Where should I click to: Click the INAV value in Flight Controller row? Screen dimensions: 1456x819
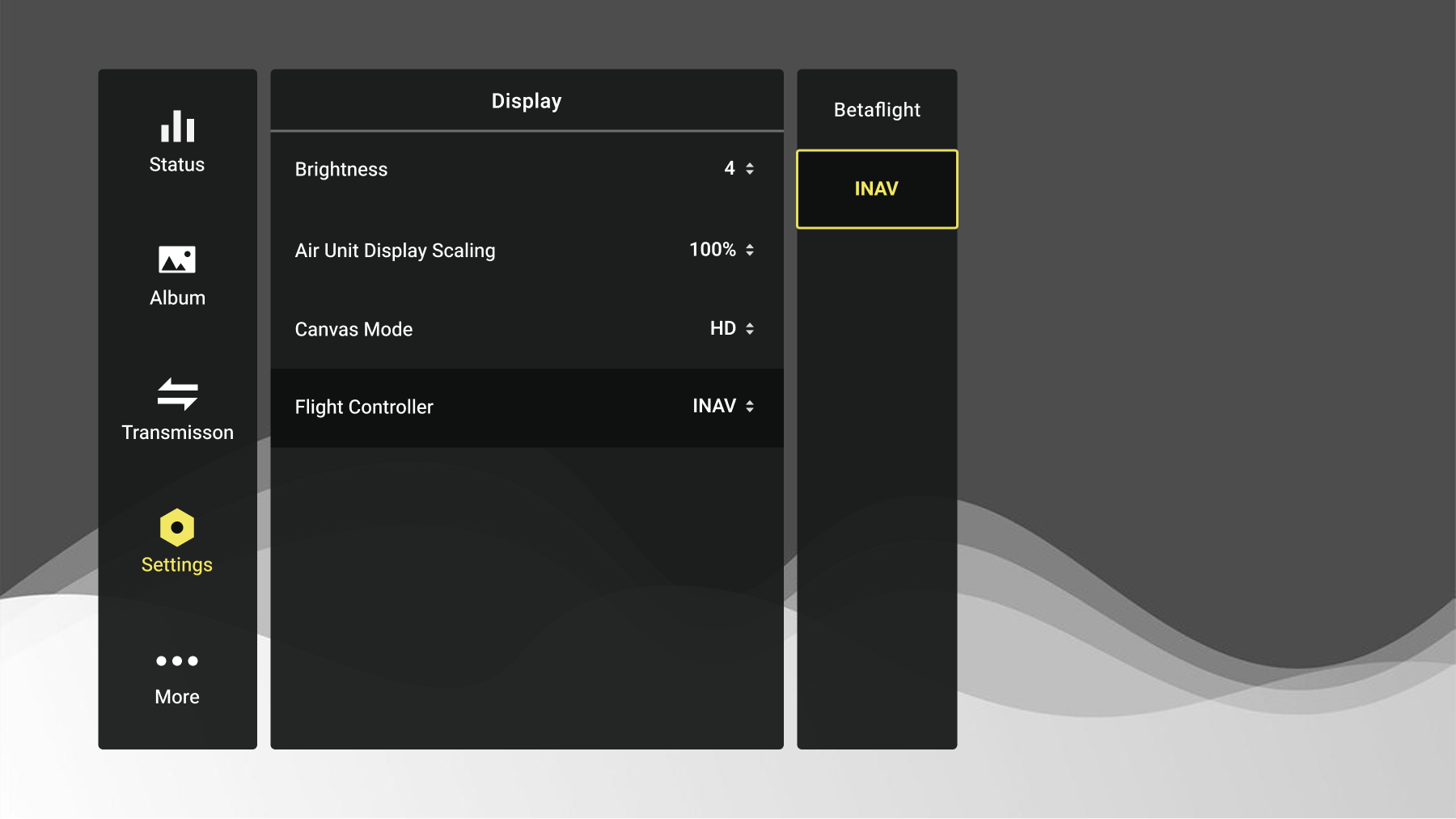714,406
